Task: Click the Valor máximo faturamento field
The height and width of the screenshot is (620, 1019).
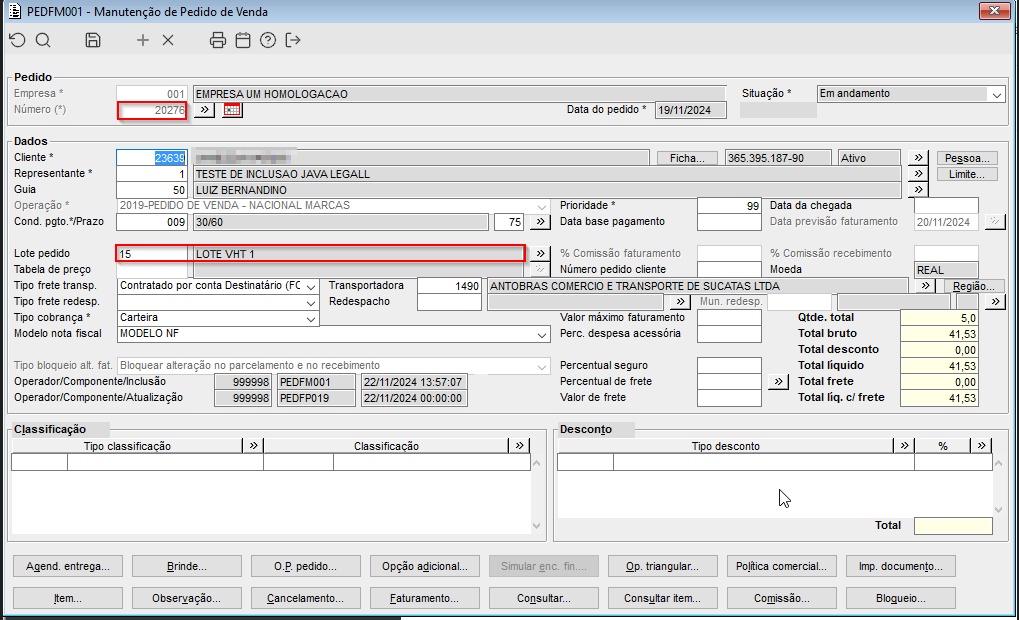Action: pos(729,318)
